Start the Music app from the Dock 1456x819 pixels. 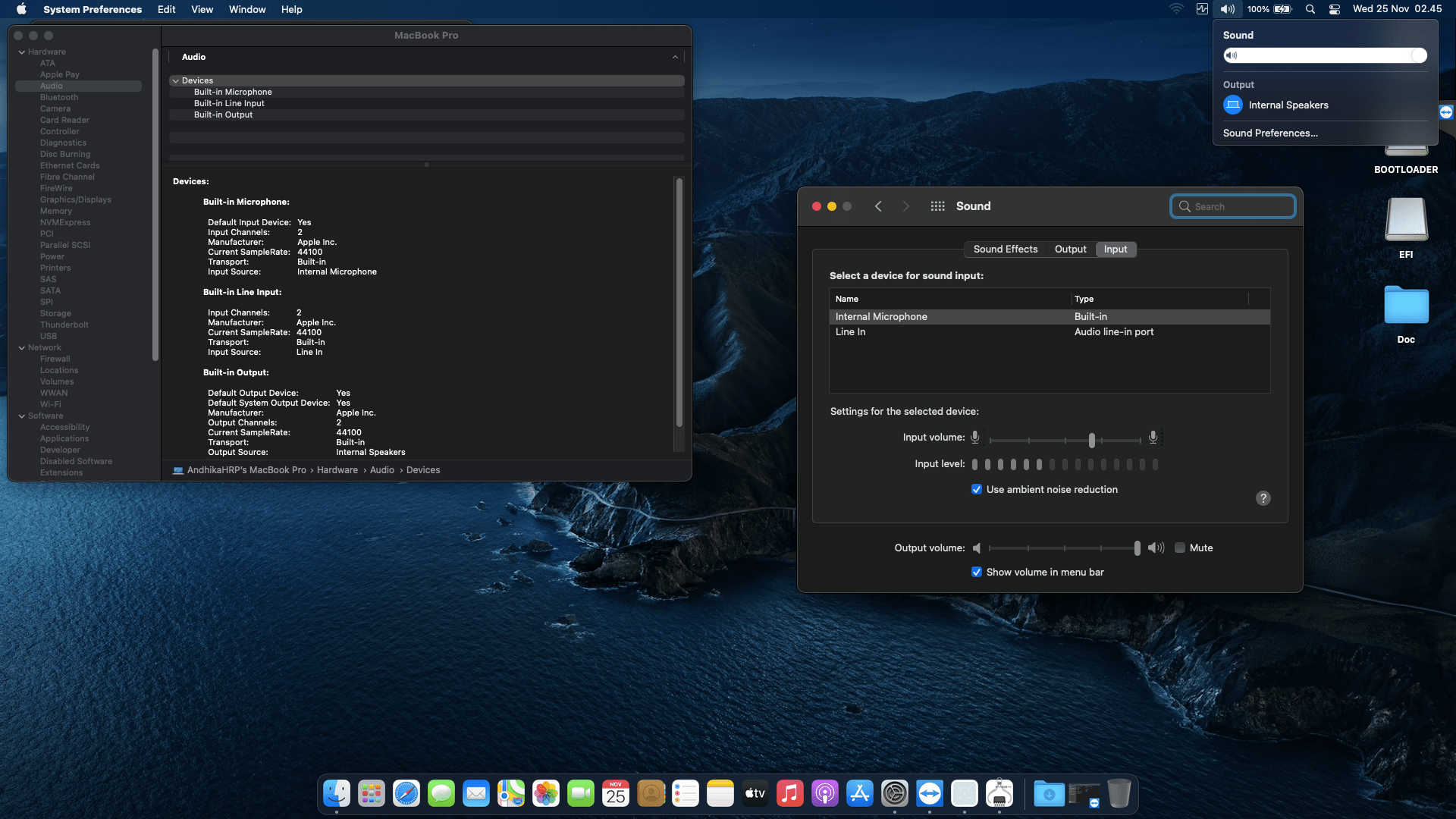(x=790, y=793)
